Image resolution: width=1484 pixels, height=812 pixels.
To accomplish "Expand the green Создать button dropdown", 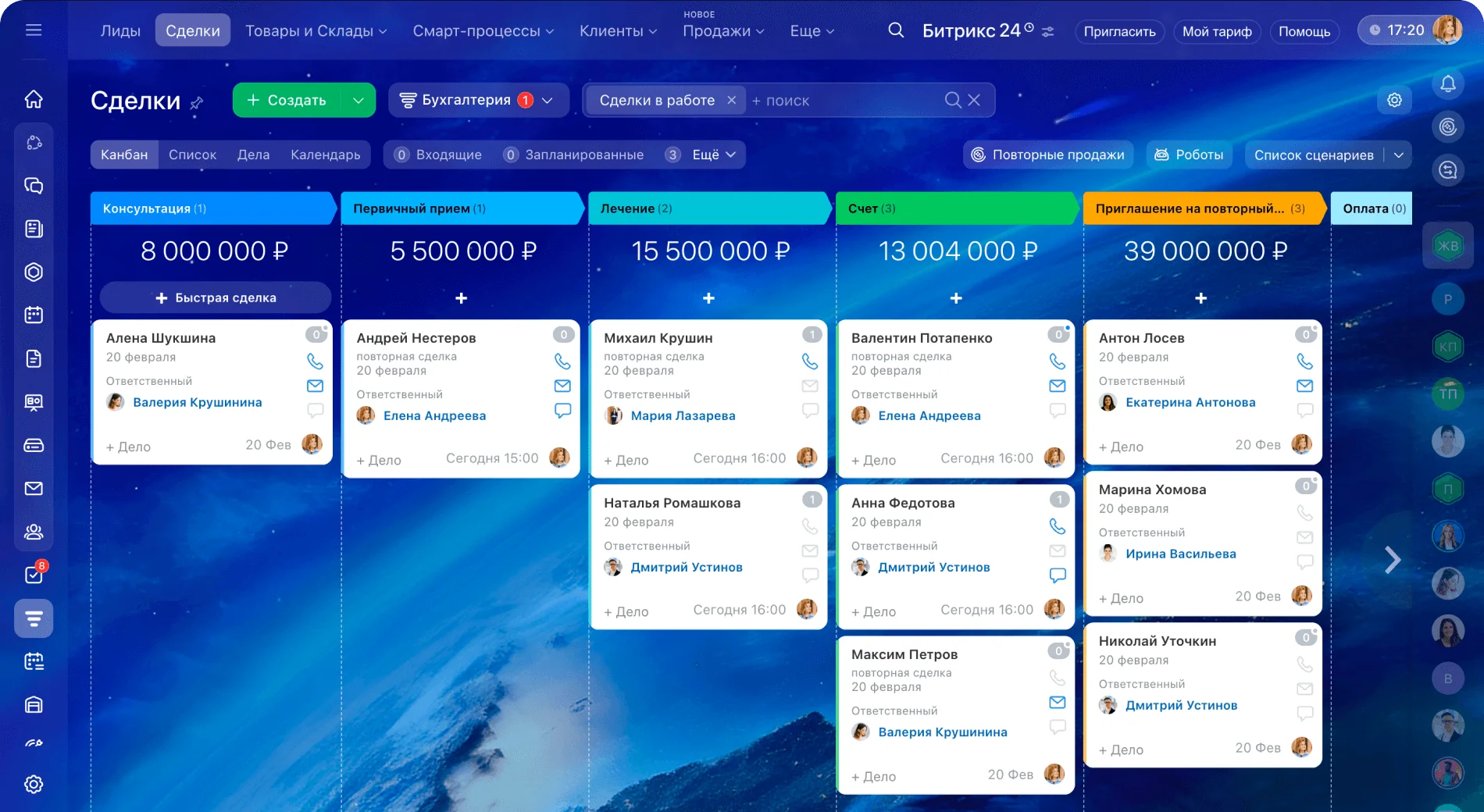I will [359, 100].
